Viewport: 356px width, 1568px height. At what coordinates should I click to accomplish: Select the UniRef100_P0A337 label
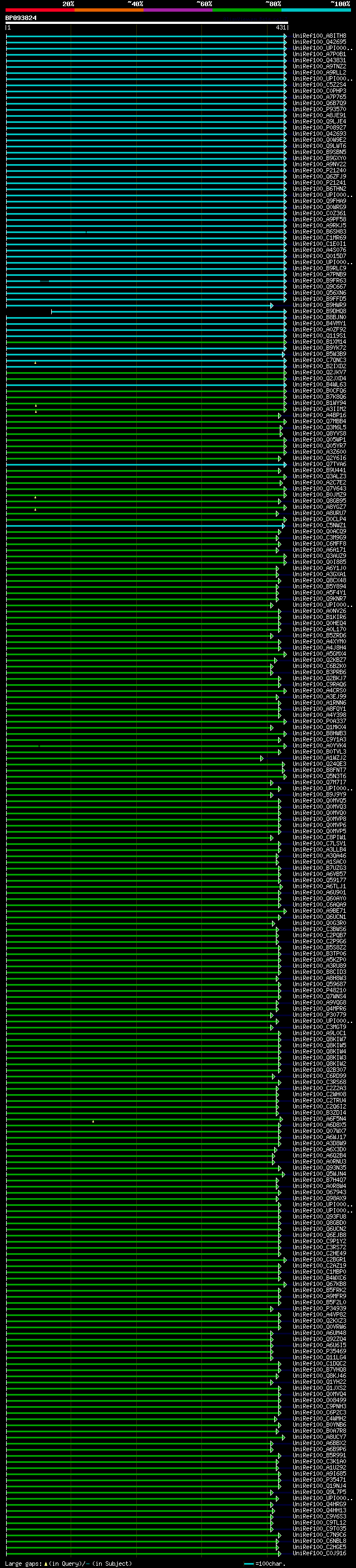(319, 721)
